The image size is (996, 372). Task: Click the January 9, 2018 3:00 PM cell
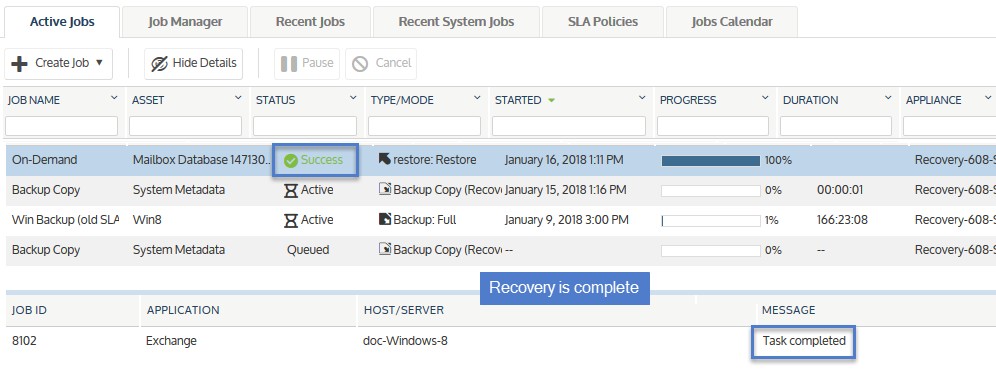[x=567, y=220]
